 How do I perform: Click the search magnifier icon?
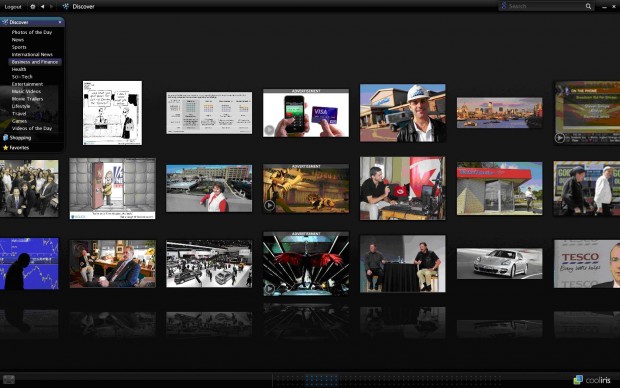pos(588,6)
